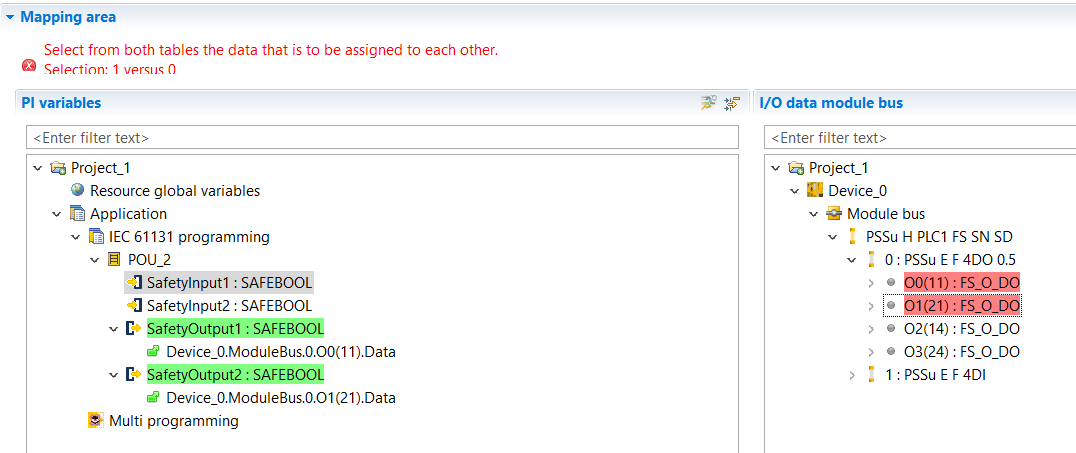
Task: Expand the O2(14) : FS_O_DO output
Action: [x=872, y=329]
